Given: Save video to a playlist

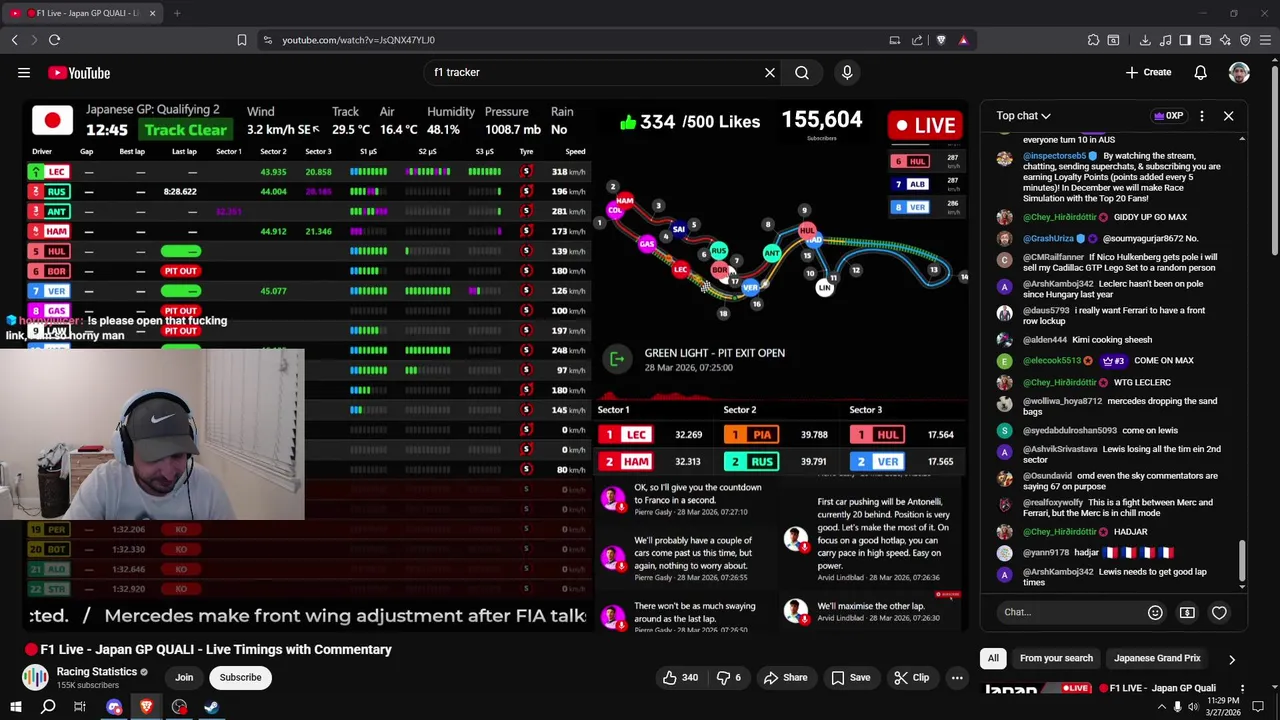Looking at the screenshot, I should pyautogui.click(x=850, y=677).
